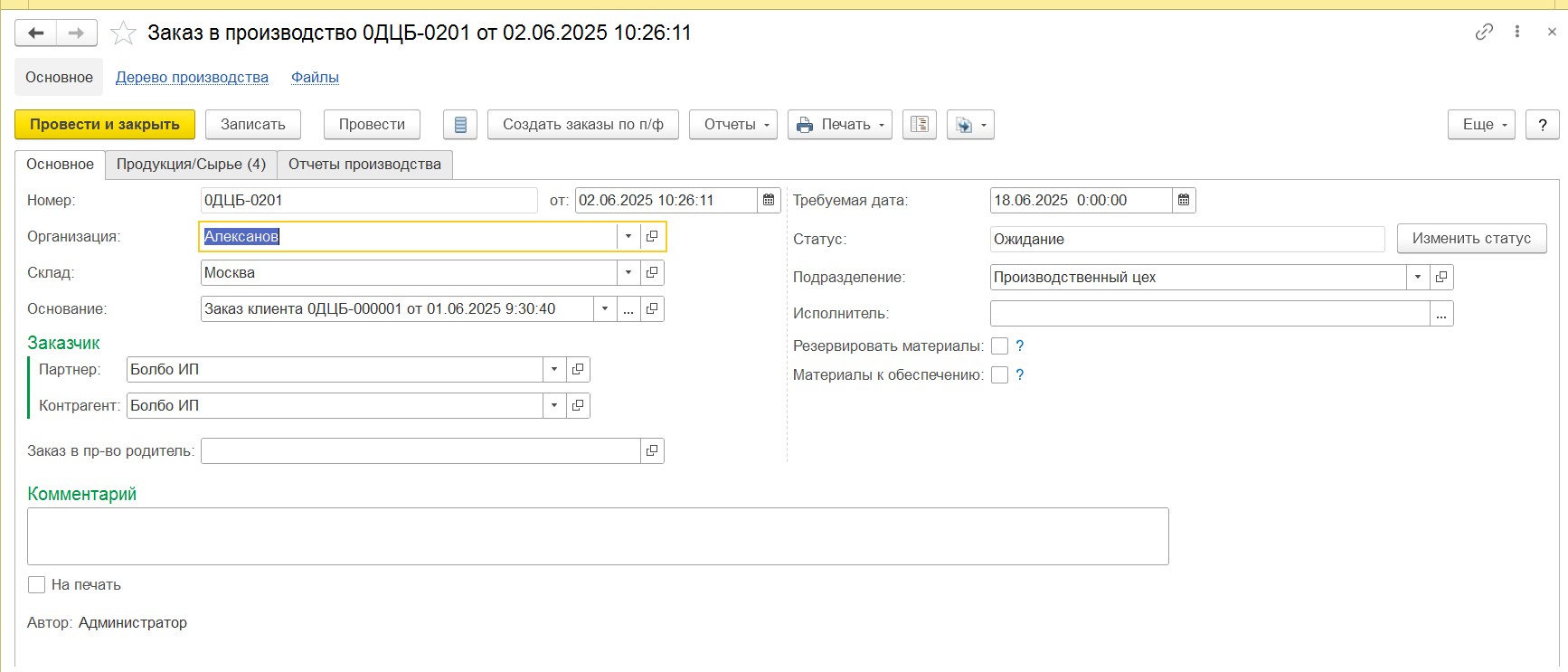This screenshot has height=672, width=1568.
Task: Enable Резервировать материалы checkbox
Action: [x=999, y=346]
